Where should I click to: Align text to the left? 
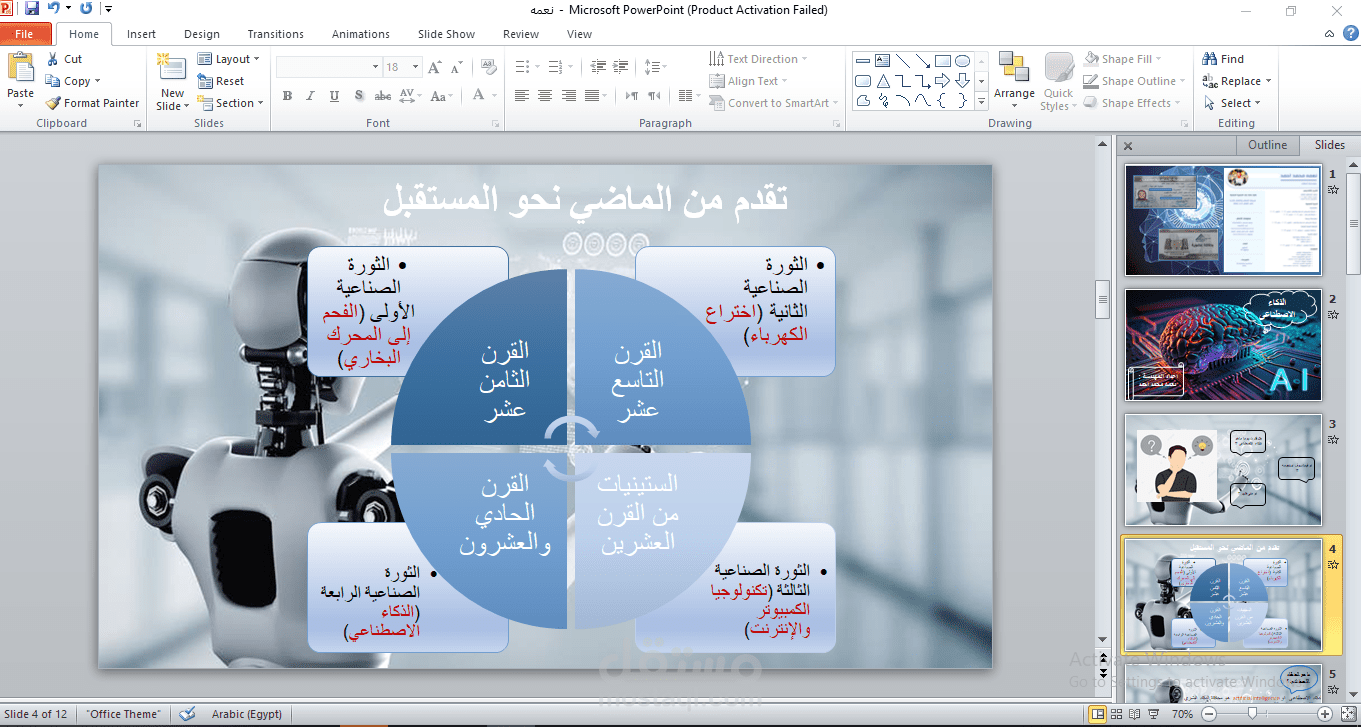point(522,96)
